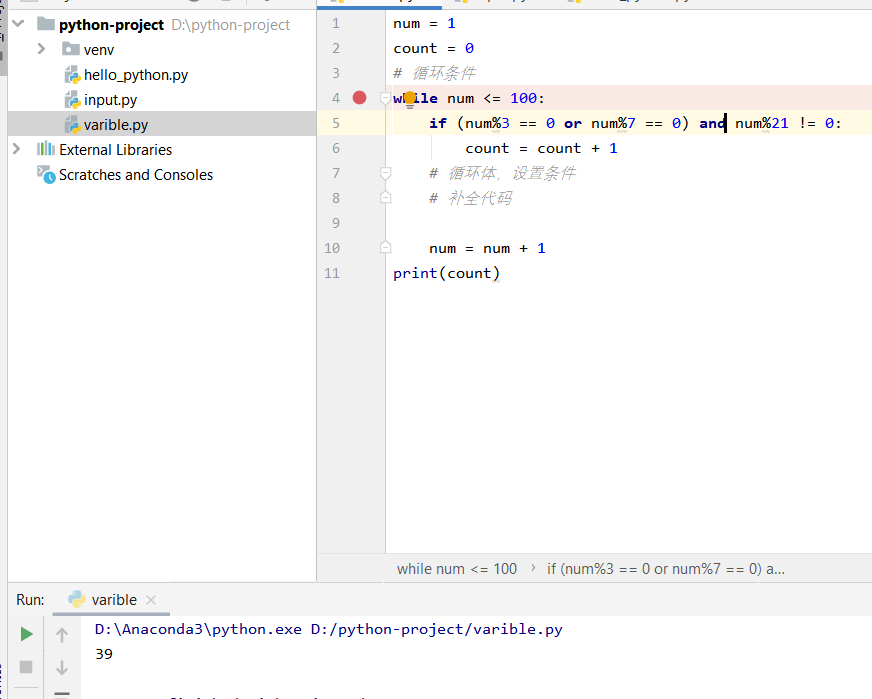
Task: Click 'num = 1' on line 1
Action: [x=424, y=23]
